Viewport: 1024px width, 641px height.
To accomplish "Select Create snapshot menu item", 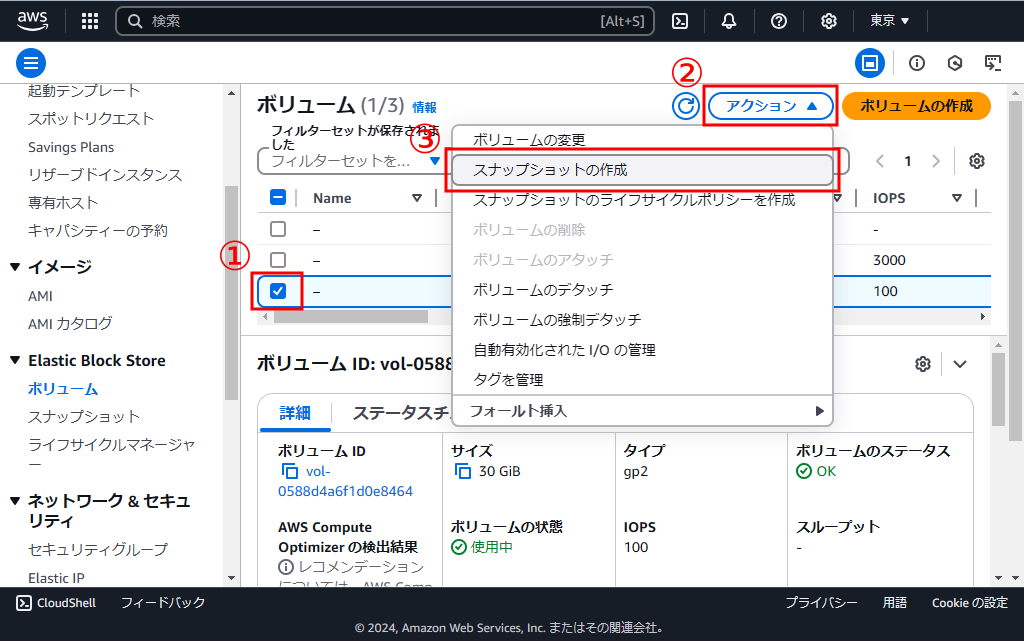I will click(643, 170).
